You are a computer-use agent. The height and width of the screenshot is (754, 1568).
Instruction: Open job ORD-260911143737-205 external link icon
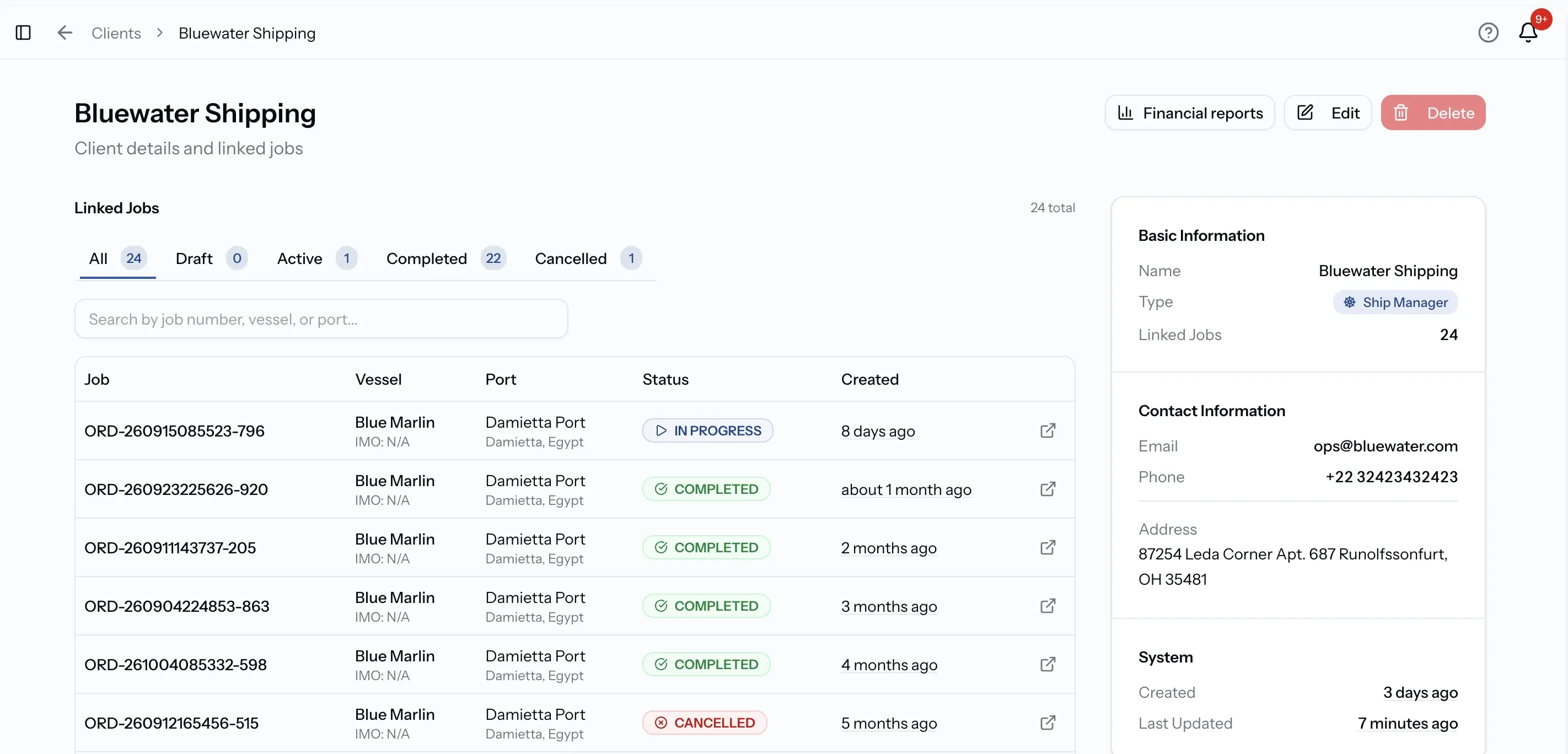point(1048,548)
